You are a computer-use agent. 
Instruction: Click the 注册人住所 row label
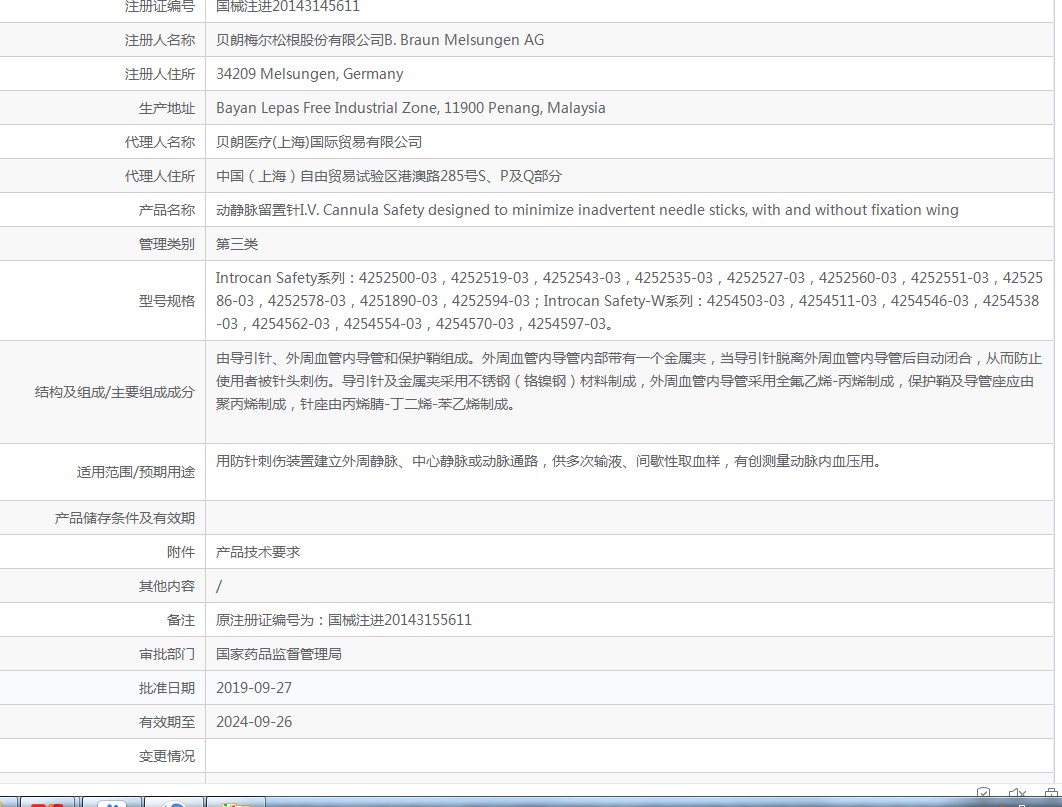(159, 74)
